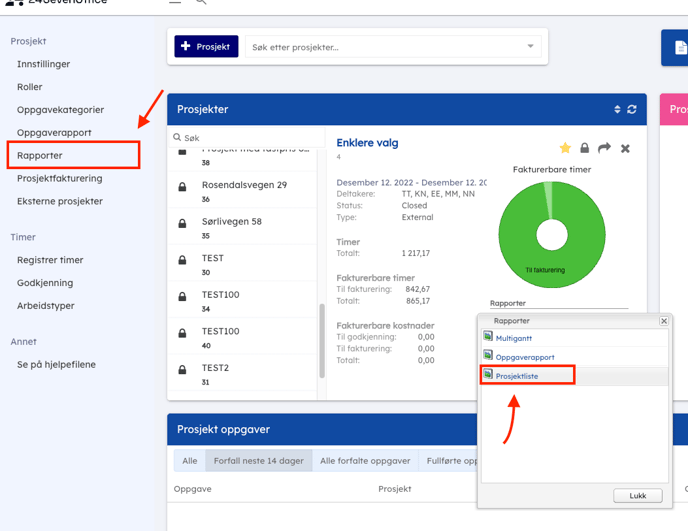Screen dimensions: 688x531
Task: Click the Multigantt report icon
Action: (x=488, y=337)
